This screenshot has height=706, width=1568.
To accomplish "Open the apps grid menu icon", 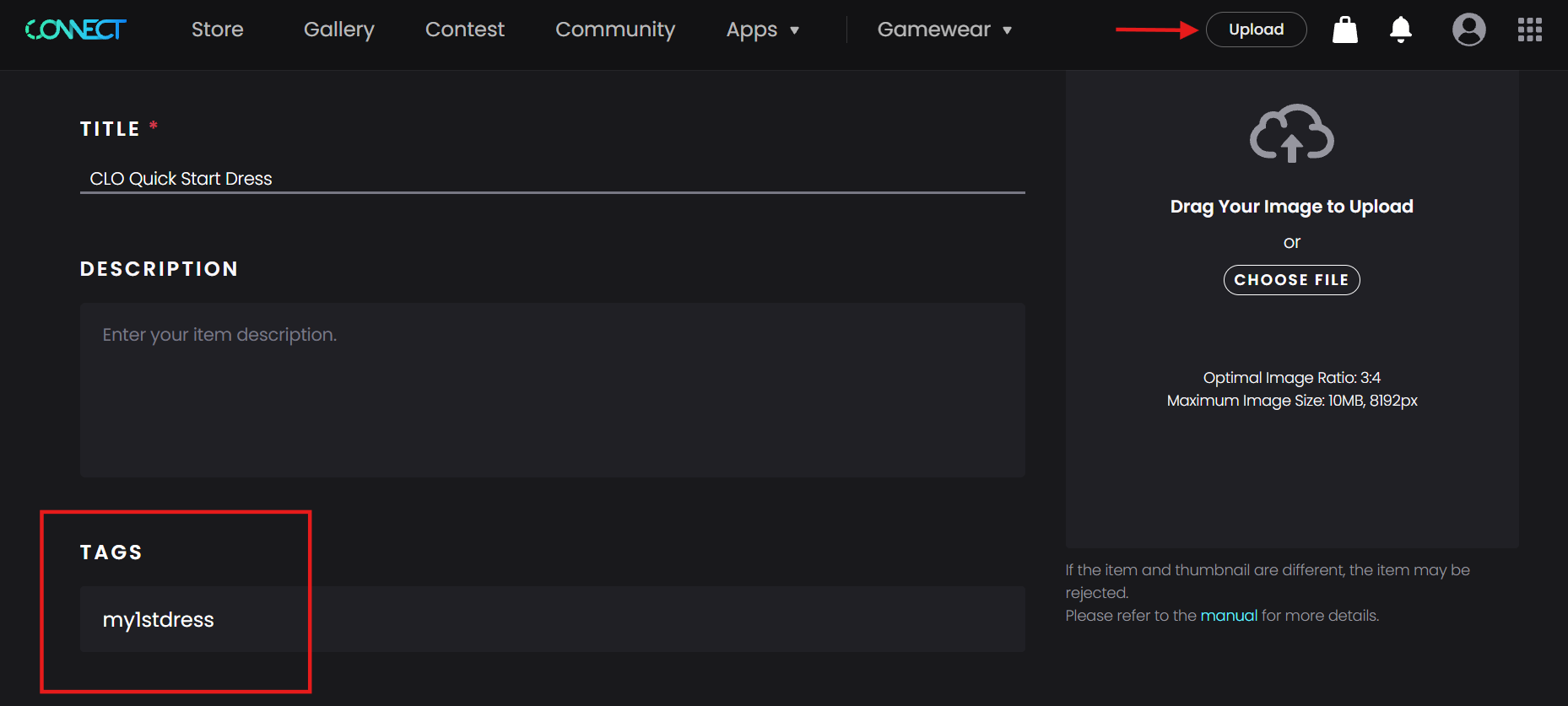I will click(1530, 30).
